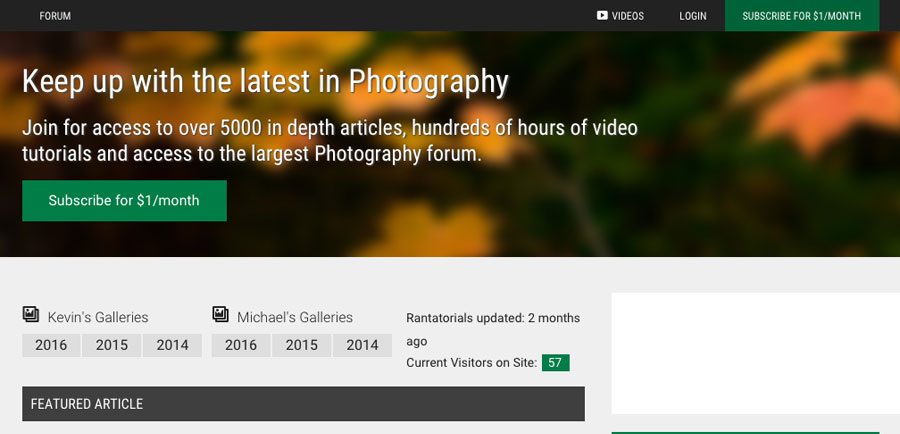
Task: Open Kevin's 2014 gallery
Action: tap(172, 345)
